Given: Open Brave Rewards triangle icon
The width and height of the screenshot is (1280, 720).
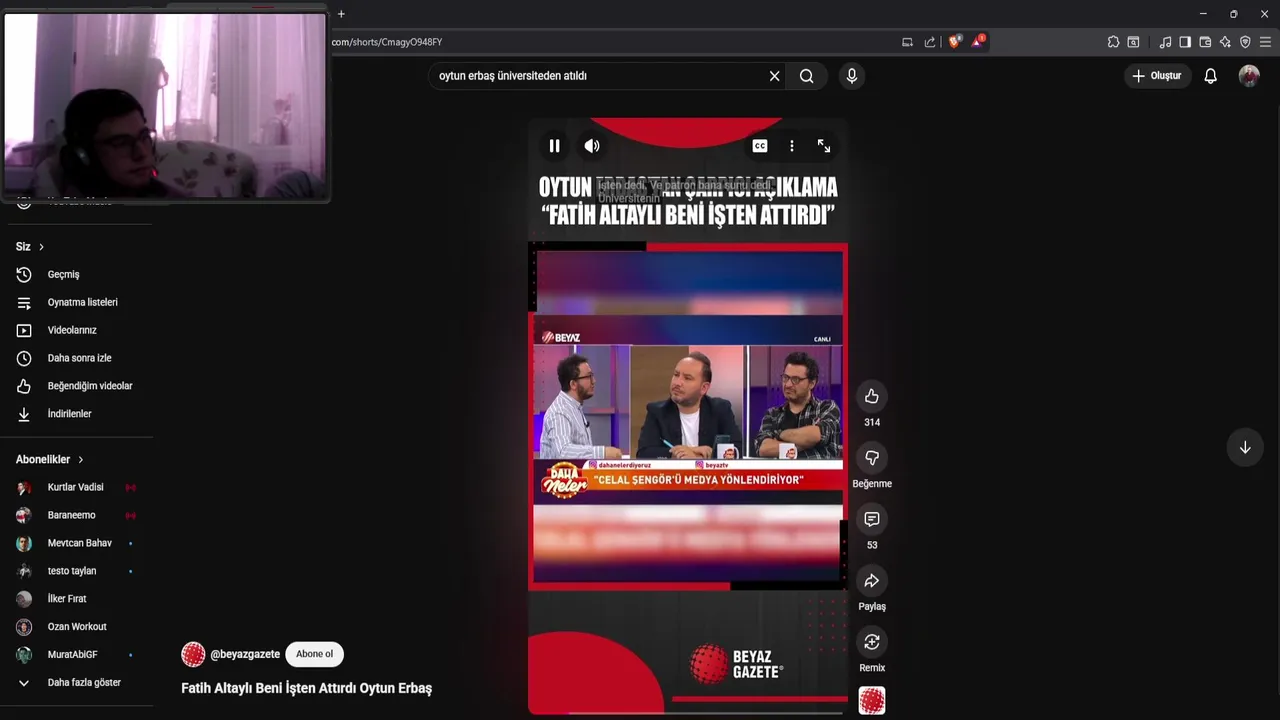Looking at the screenshot, I should pos(978,42).
